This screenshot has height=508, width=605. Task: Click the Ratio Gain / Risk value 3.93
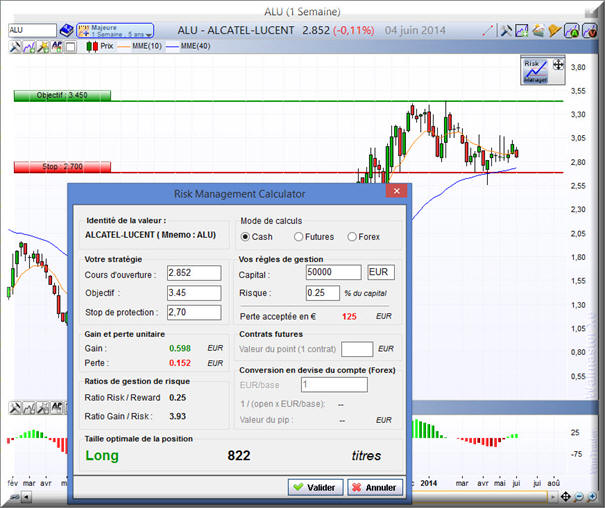click(x=177, y=416)
